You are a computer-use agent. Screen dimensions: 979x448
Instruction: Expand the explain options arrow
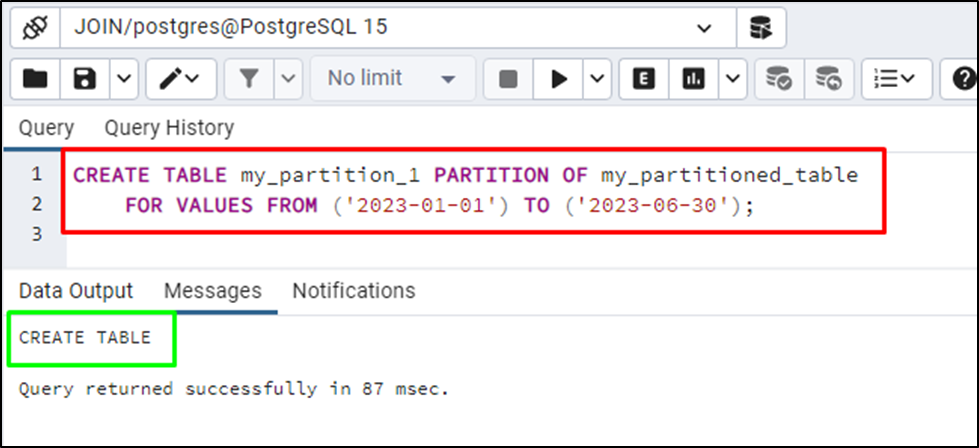point(732,79)
